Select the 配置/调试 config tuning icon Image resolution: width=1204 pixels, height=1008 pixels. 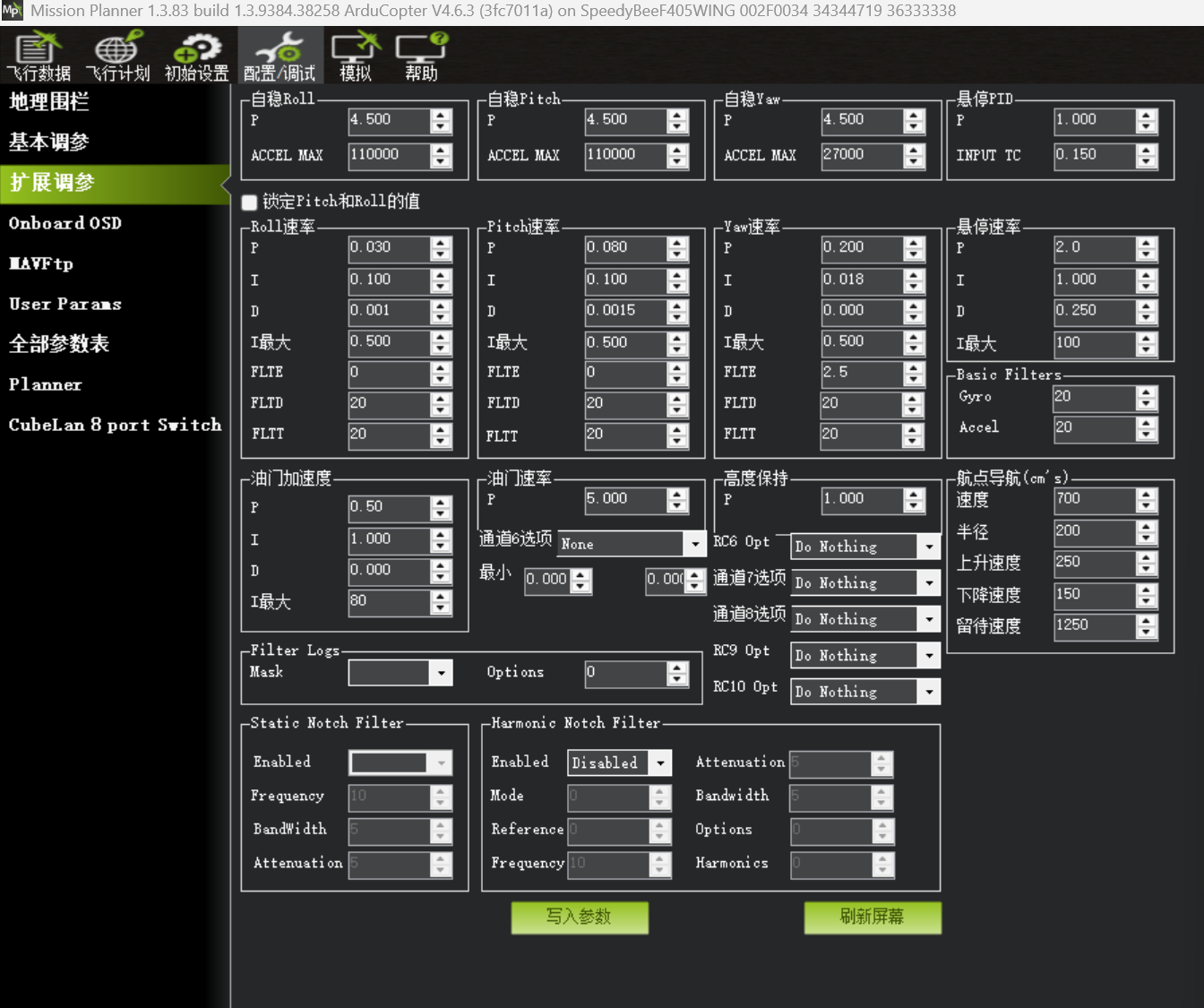279,56
